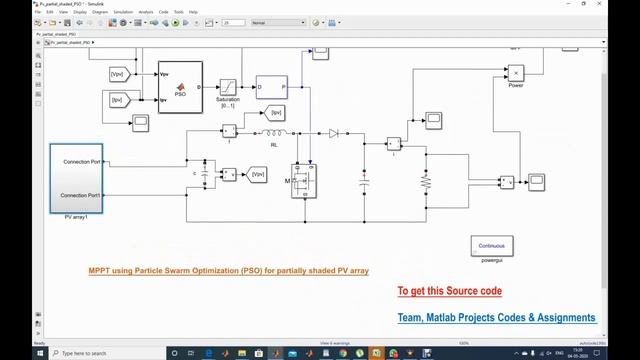Click Fit to View icon in left palette
The width and height of the screenshot is (640, 360).
pyautogui.click(x=38, y=65)
